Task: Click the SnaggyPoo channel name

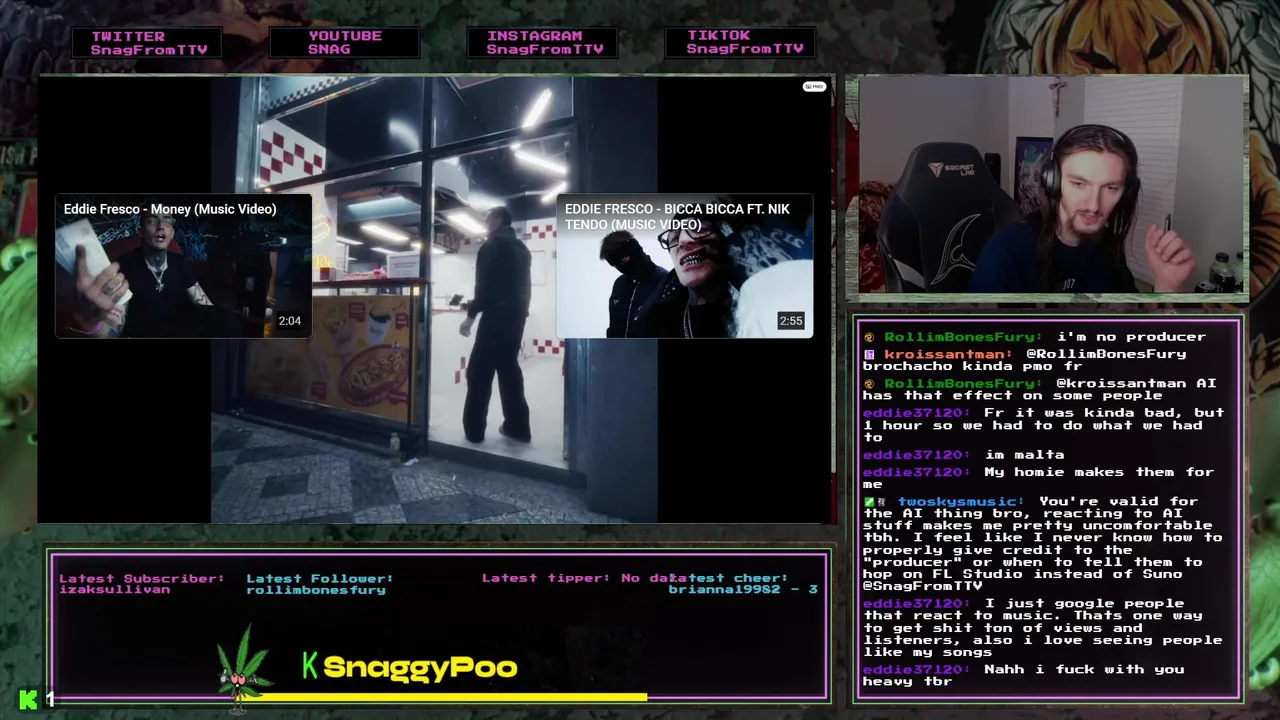Action: coord(420,667)
